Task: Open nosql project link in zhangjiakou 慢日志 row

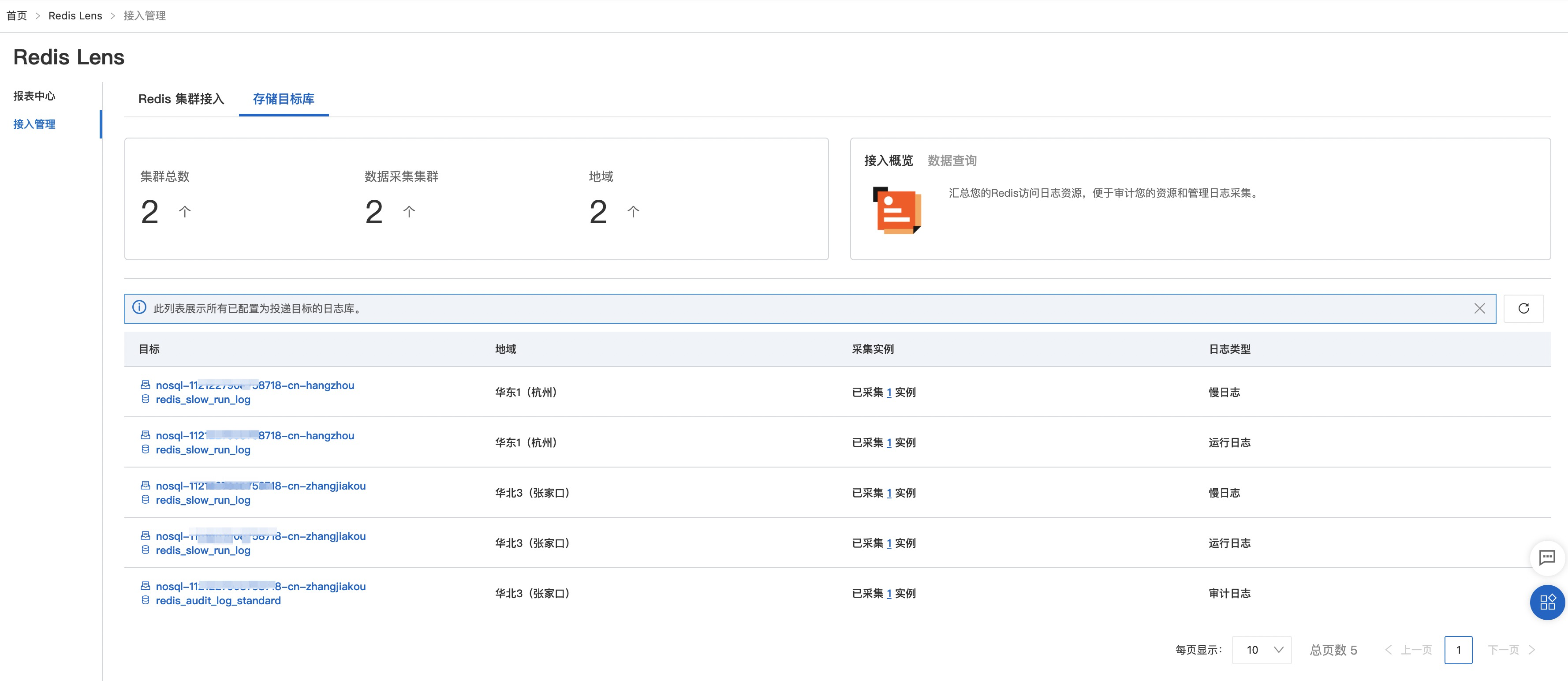Action: tap(261, 486)
